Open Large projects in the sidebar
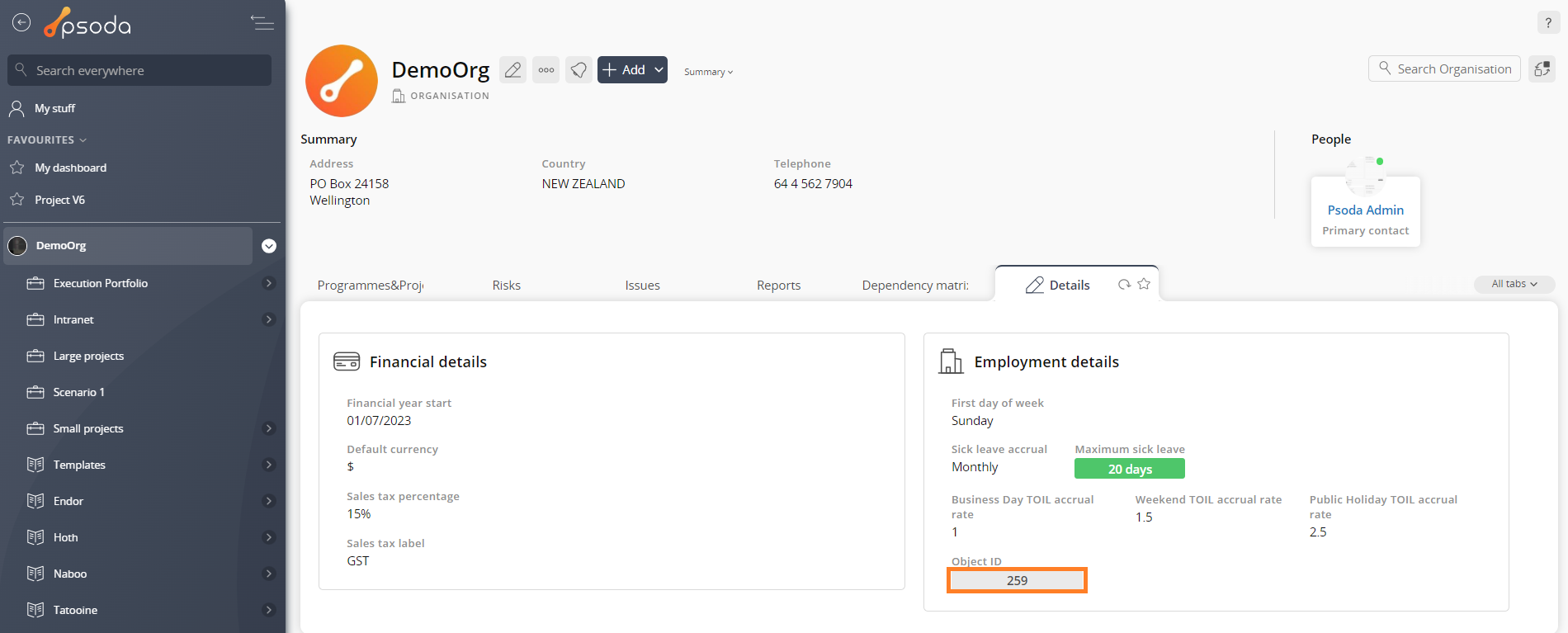Screen dimensions: 1568x633 coord(88,356)
